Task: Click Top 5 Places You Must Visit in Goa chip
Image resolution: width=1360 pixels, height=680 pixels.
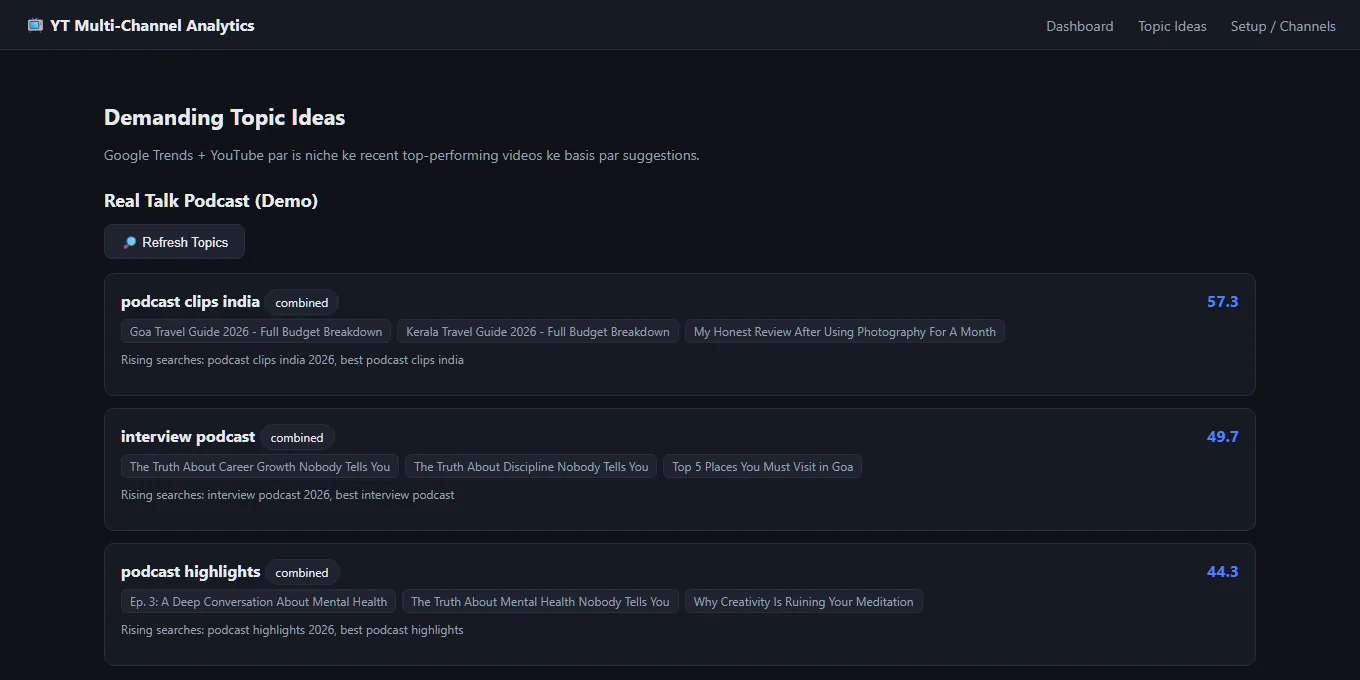Action: pyautogui.click(x=763, y=467)
